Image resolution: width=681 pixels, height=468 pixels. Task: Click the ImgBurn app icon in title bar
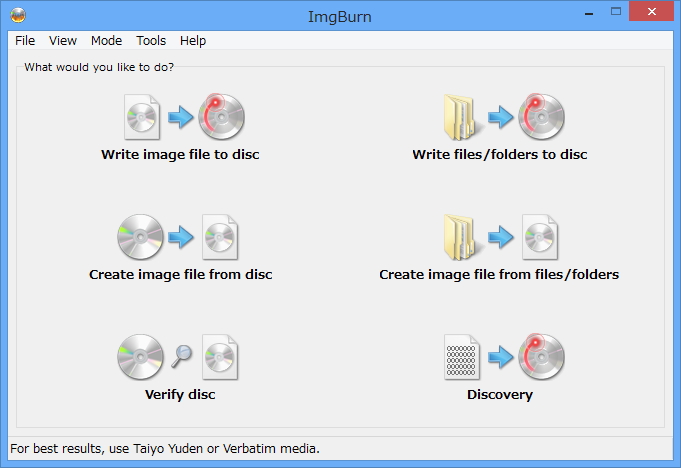click(x=18, y=16)
